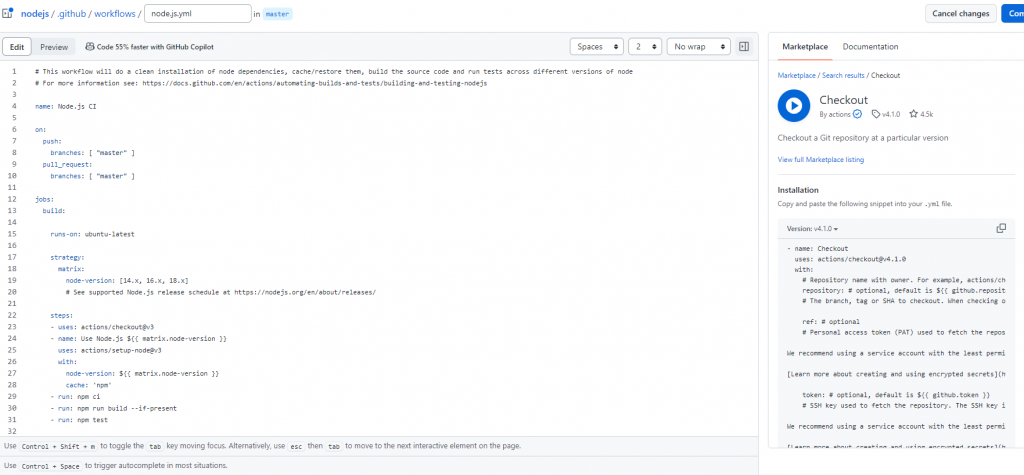
Task: Click the 'strategy:' line in editor
Action: click(67, 257)
